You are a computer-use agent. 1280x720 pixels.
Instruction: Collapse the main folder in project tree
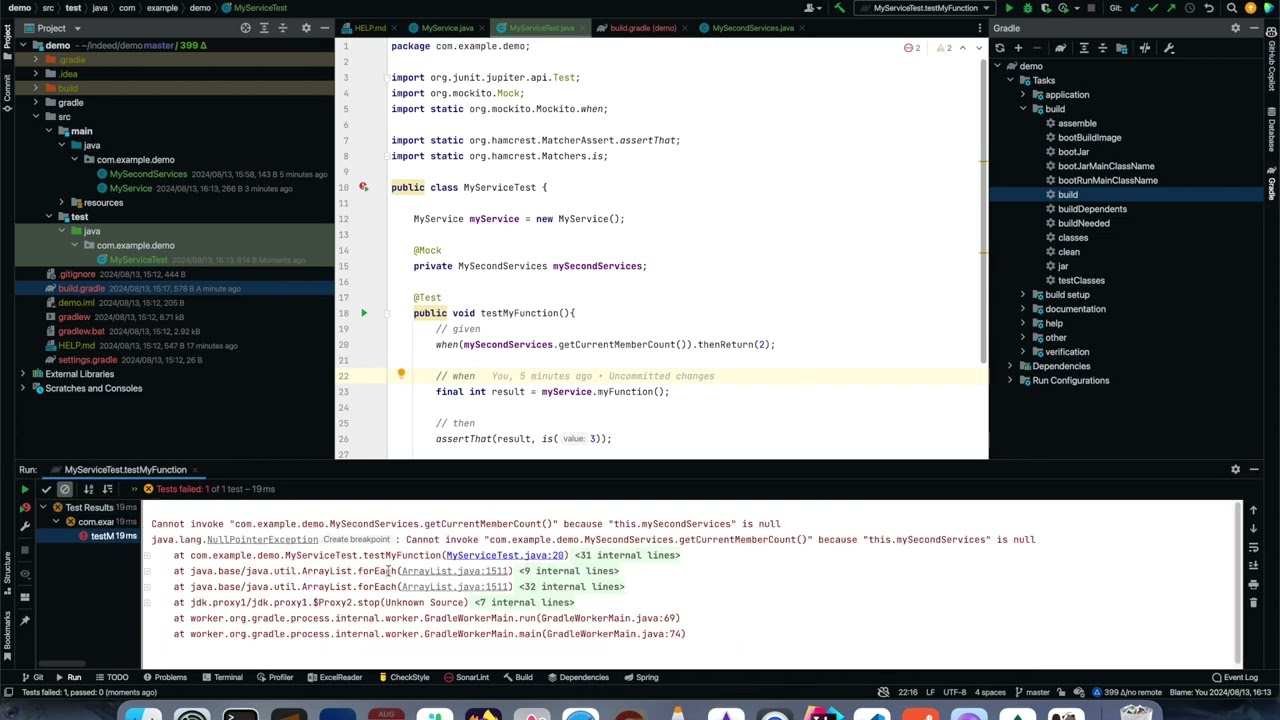(49, 131)
